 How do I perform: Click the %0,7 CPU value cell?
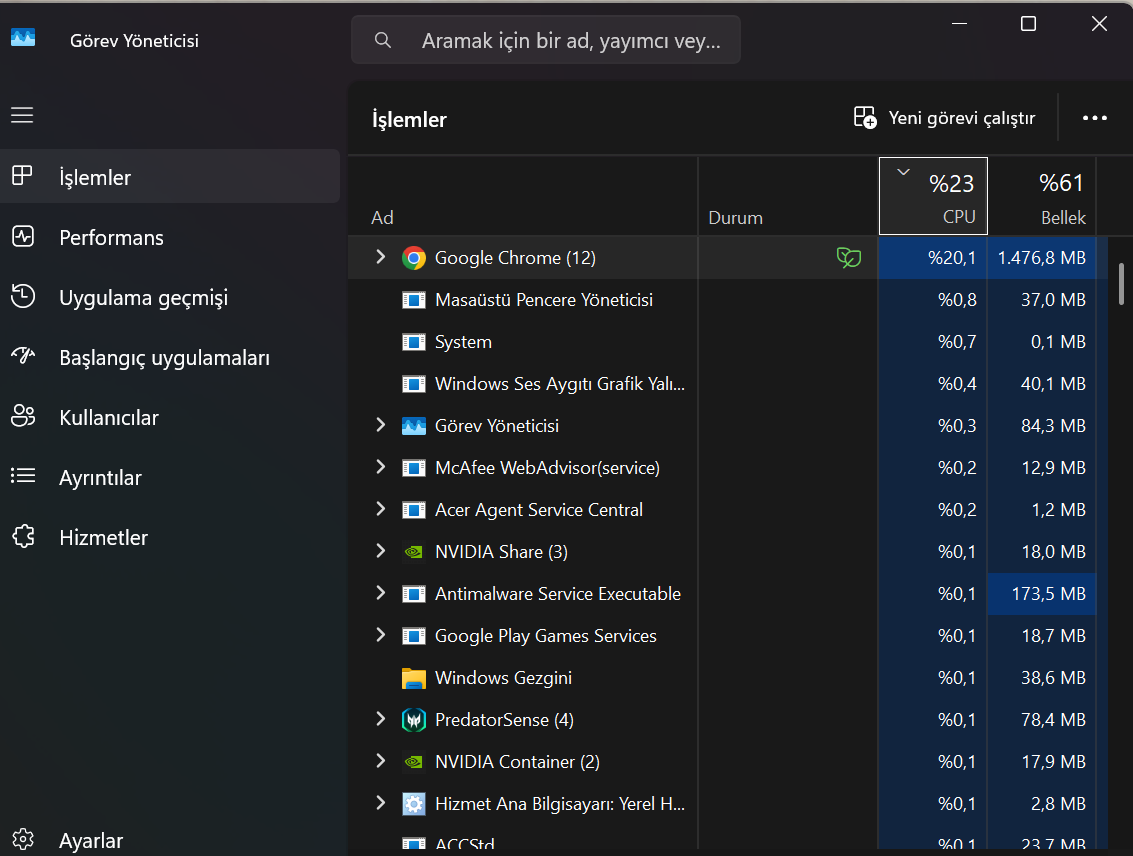pos(933,342)
